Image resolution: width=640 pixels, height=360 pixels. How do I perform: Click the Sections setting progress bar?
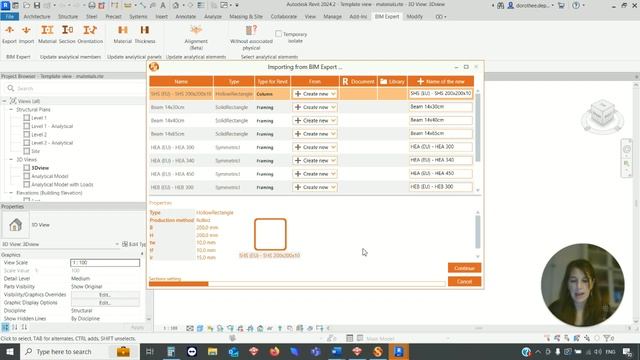pos(297,284)
